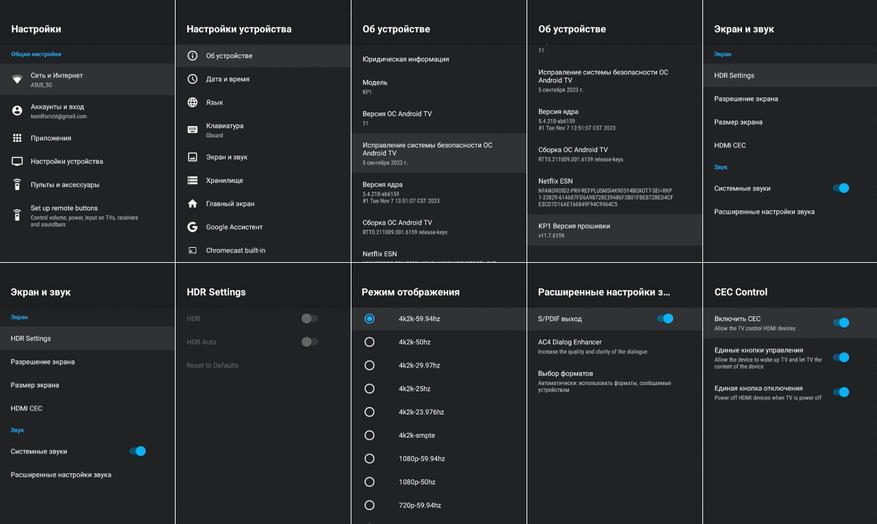Image resolution: width=877 pixels, height=524 pixels.
Task: Select the 4k2k-50hz display mode
Action: pos(370,342)
